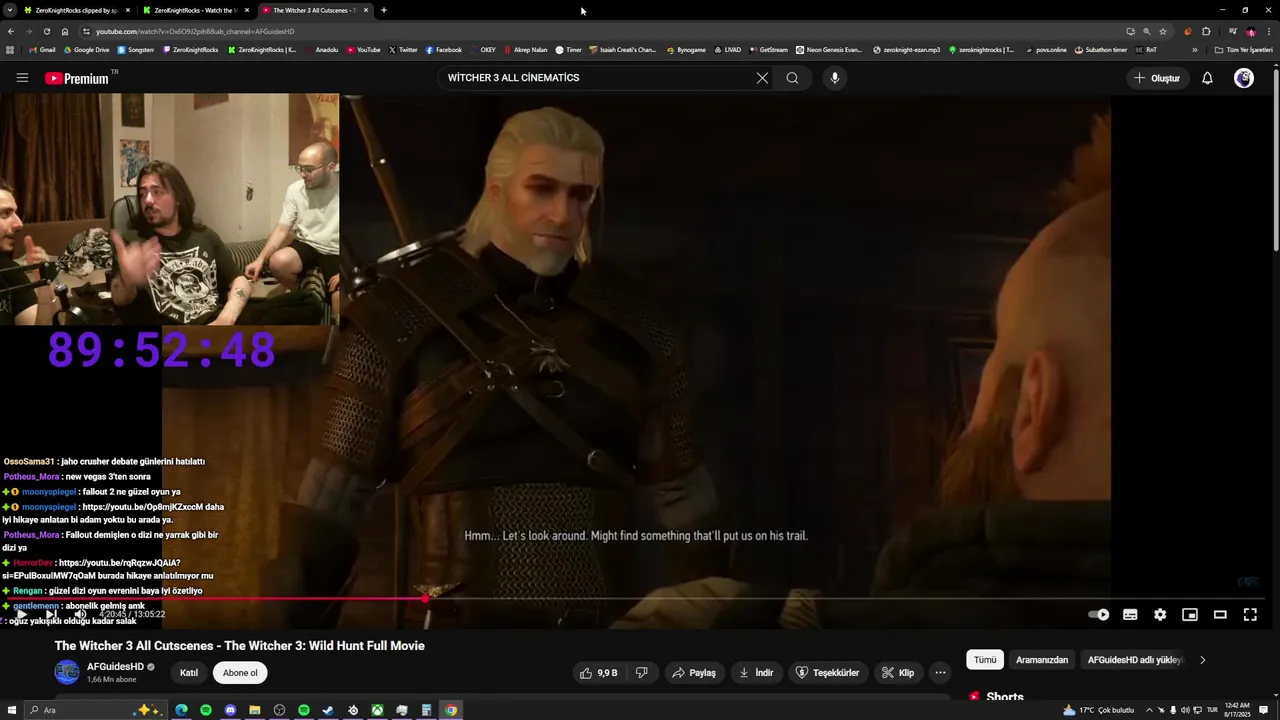Open Steam from the taskbar
Image resolution: width=1280 pixels, height=720 pixels.
[328, 710]
